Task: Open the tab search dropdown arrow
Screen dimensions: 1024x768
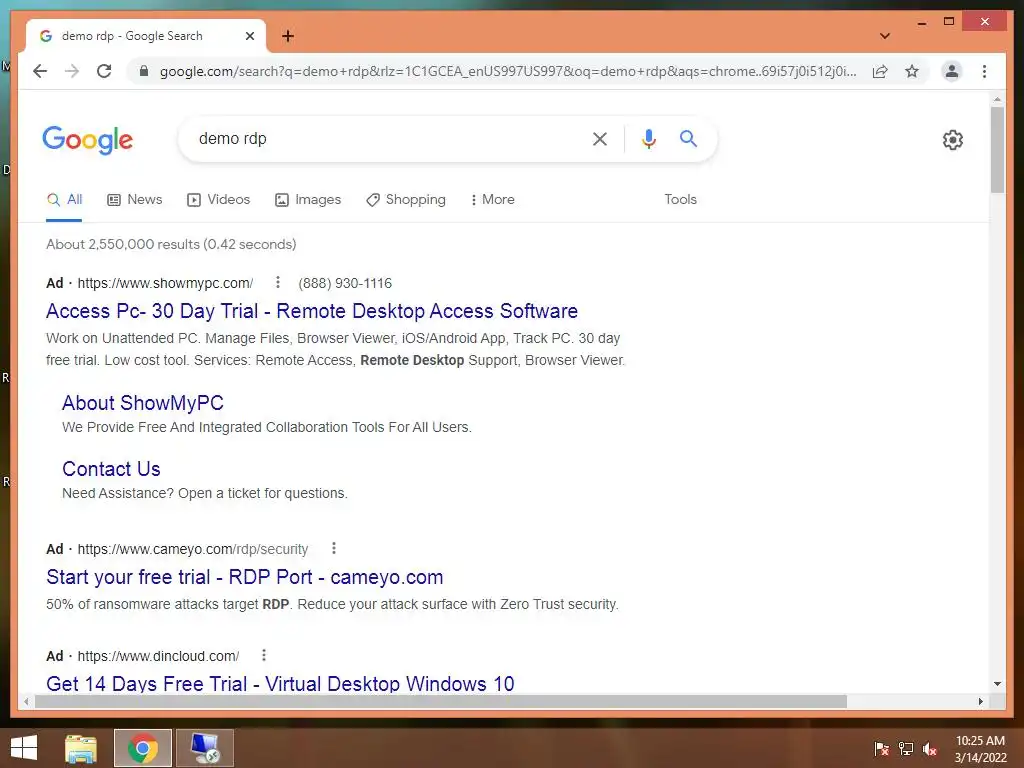Action: pyautogui.click(x=885, y=36)
